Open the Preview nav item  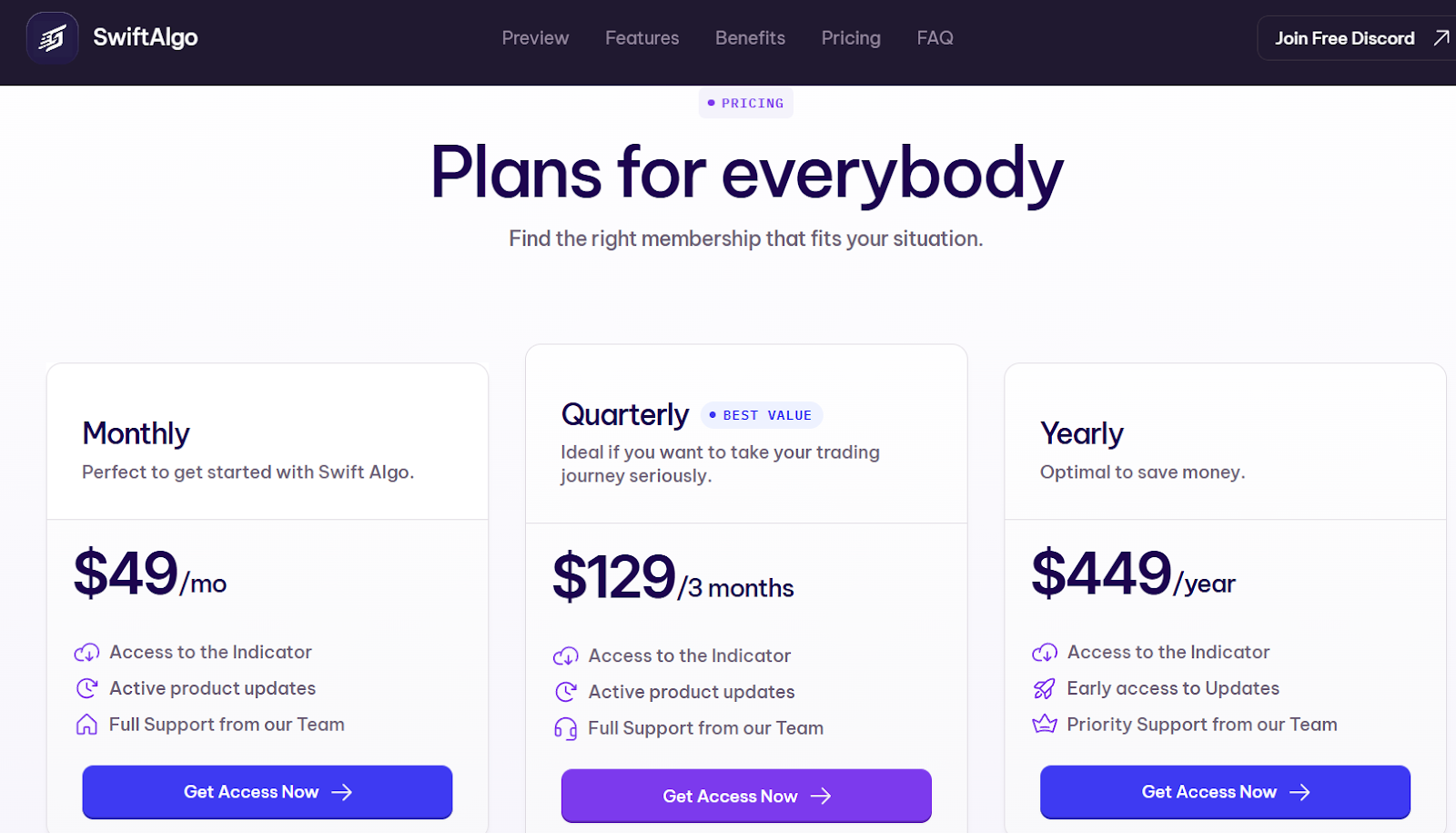535,38
